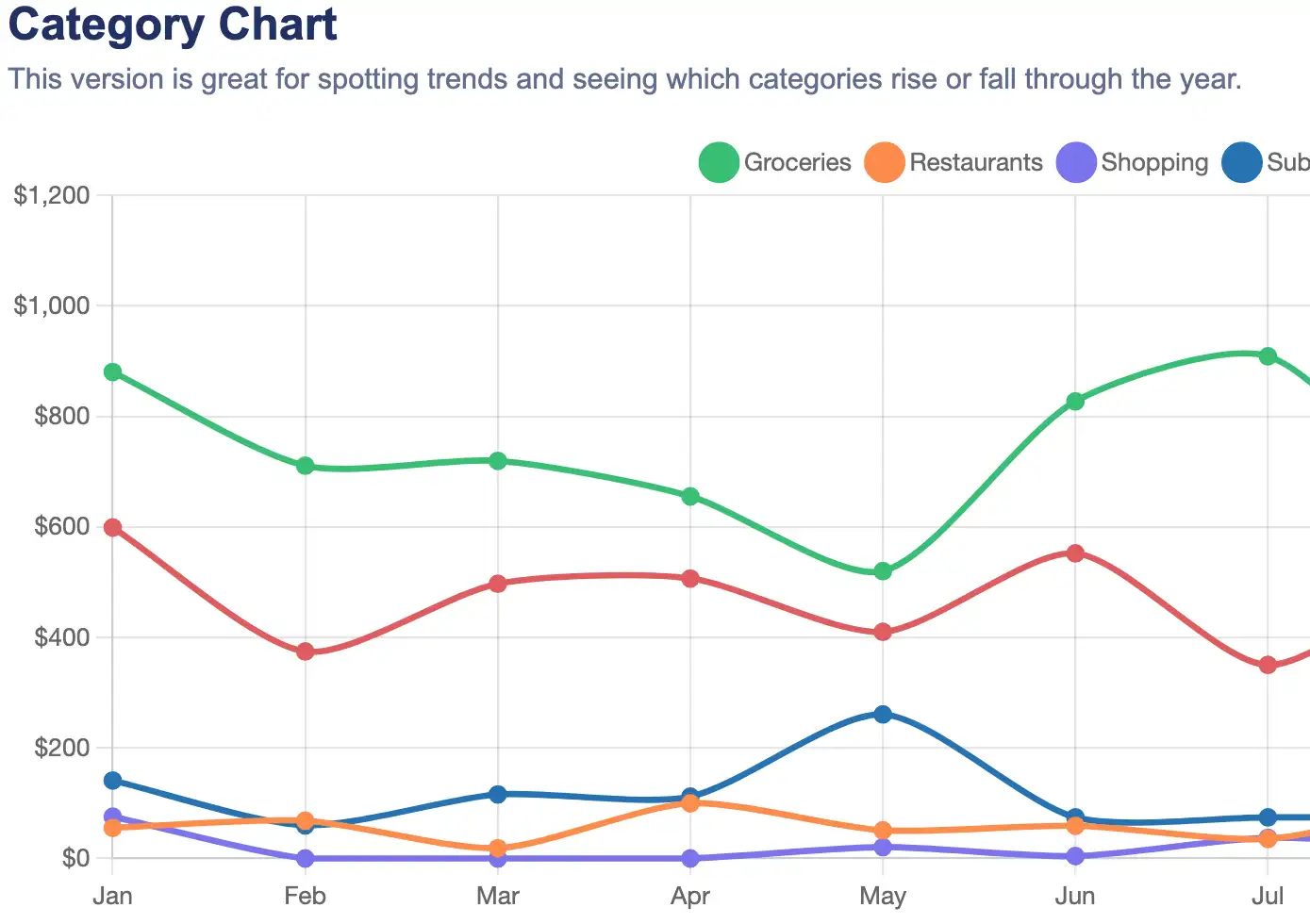Click the purple Shopping point for February
This screenshot has height=924, width=1310.
[x=306, y=858]
